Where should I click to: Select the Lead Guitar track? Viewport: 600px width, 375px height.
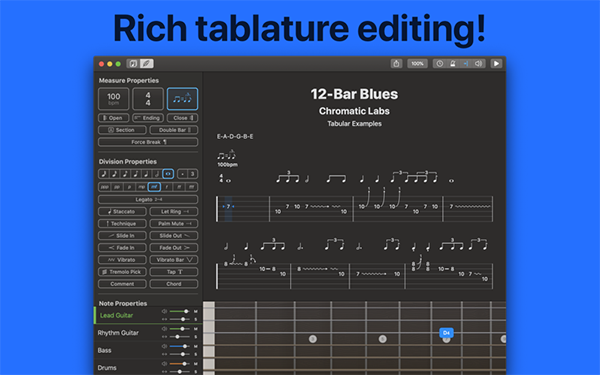point(116,315)
